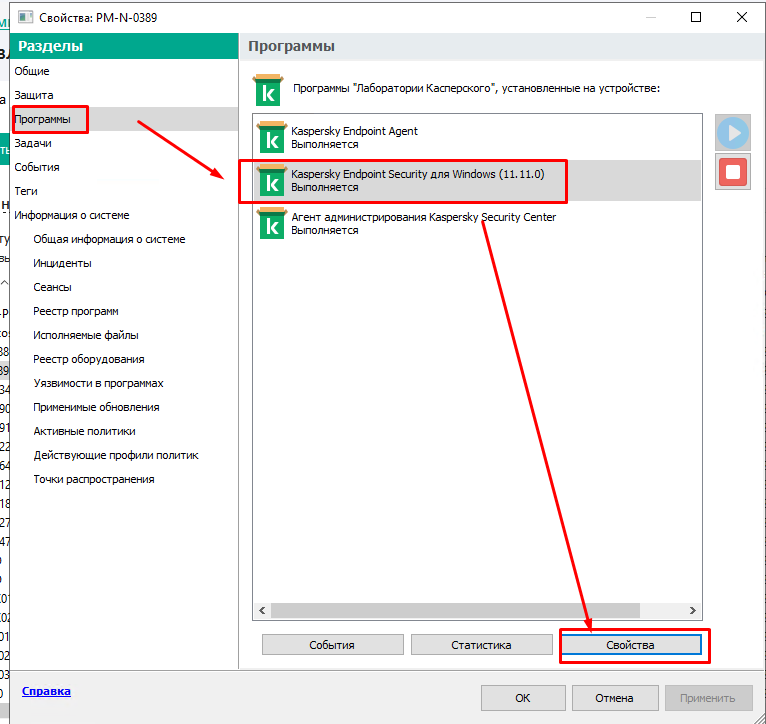Screen dimensions: 766x724
Task: Click the Kaspersky Endpoint Agent program icon
Action: pos(272,137)
